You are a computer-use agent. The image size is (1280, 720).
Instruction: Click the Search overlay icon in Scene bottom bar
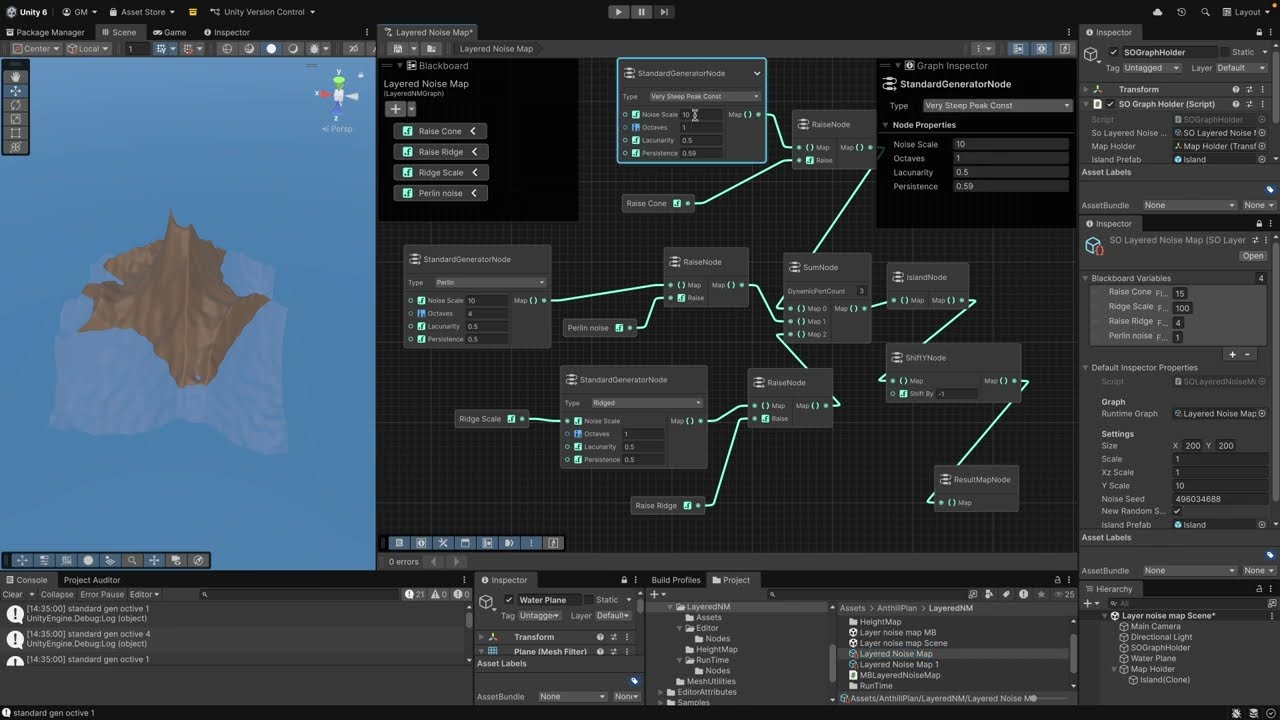[x=132, y=560]
